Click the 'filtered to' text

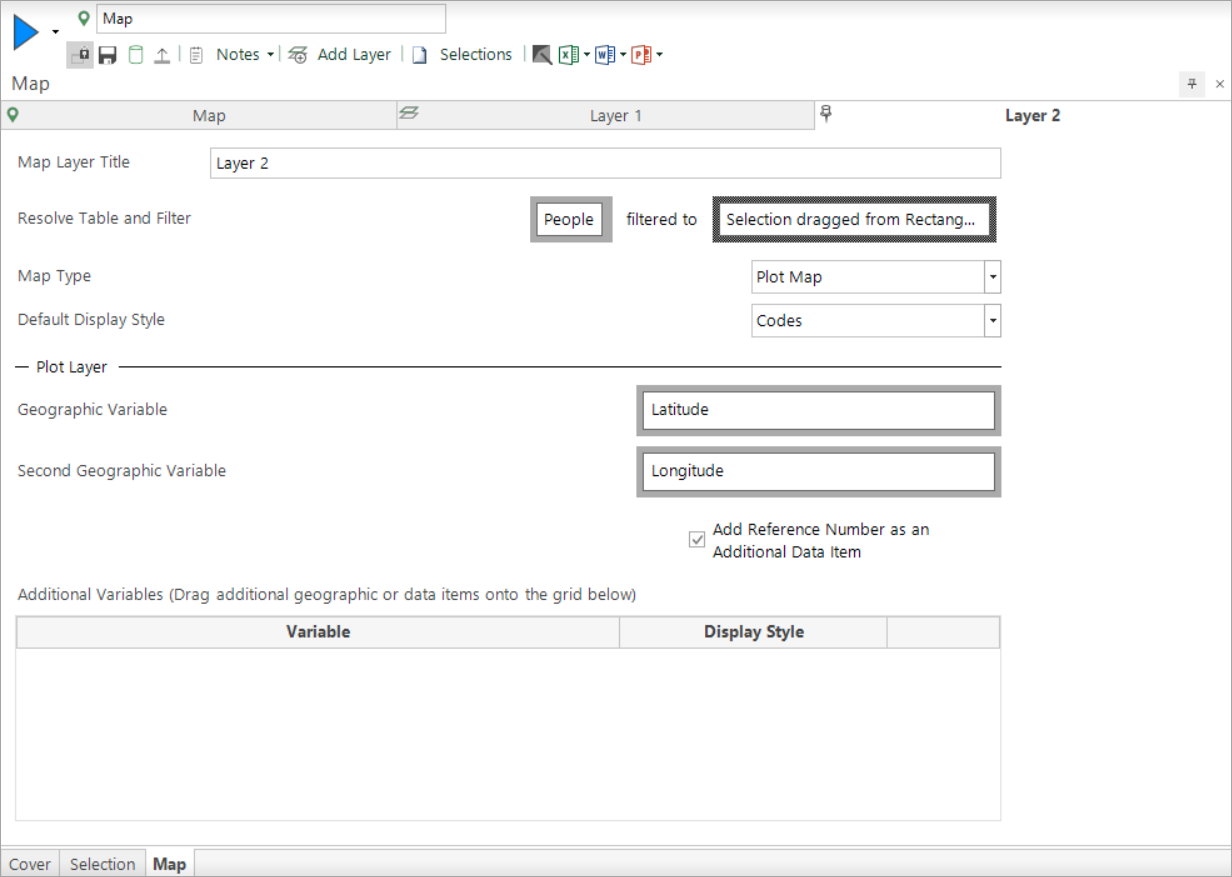662,219
